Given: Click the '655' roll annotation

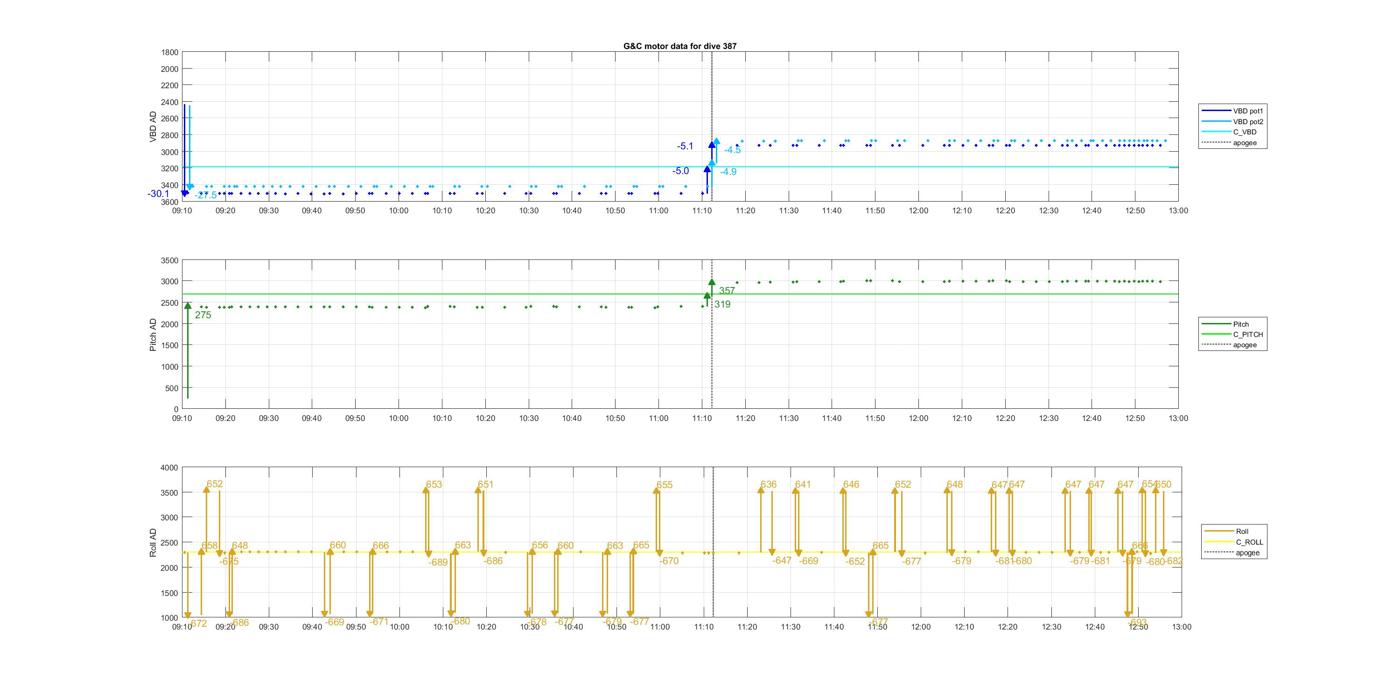Looking at the screenshot, I should 665,485.
